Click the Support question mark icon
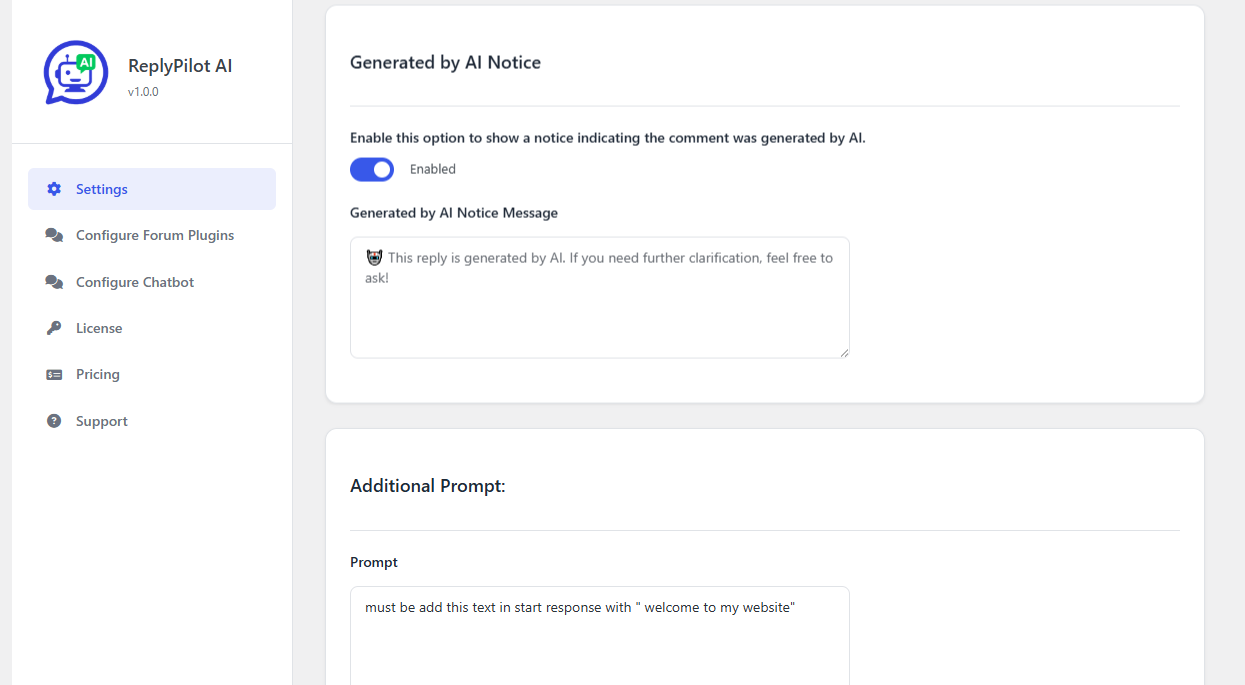Screen dimensions: 1245x685 (x=54, y=421)
